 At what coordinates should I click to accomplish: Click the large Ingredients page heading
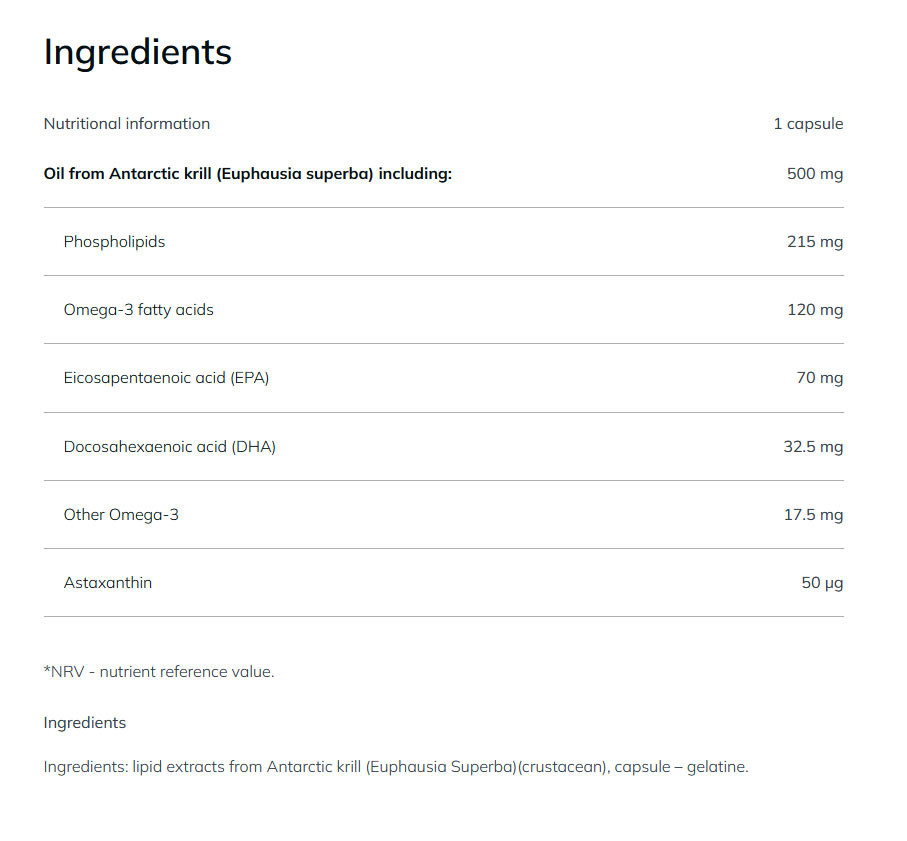click(x=137, y=52)
